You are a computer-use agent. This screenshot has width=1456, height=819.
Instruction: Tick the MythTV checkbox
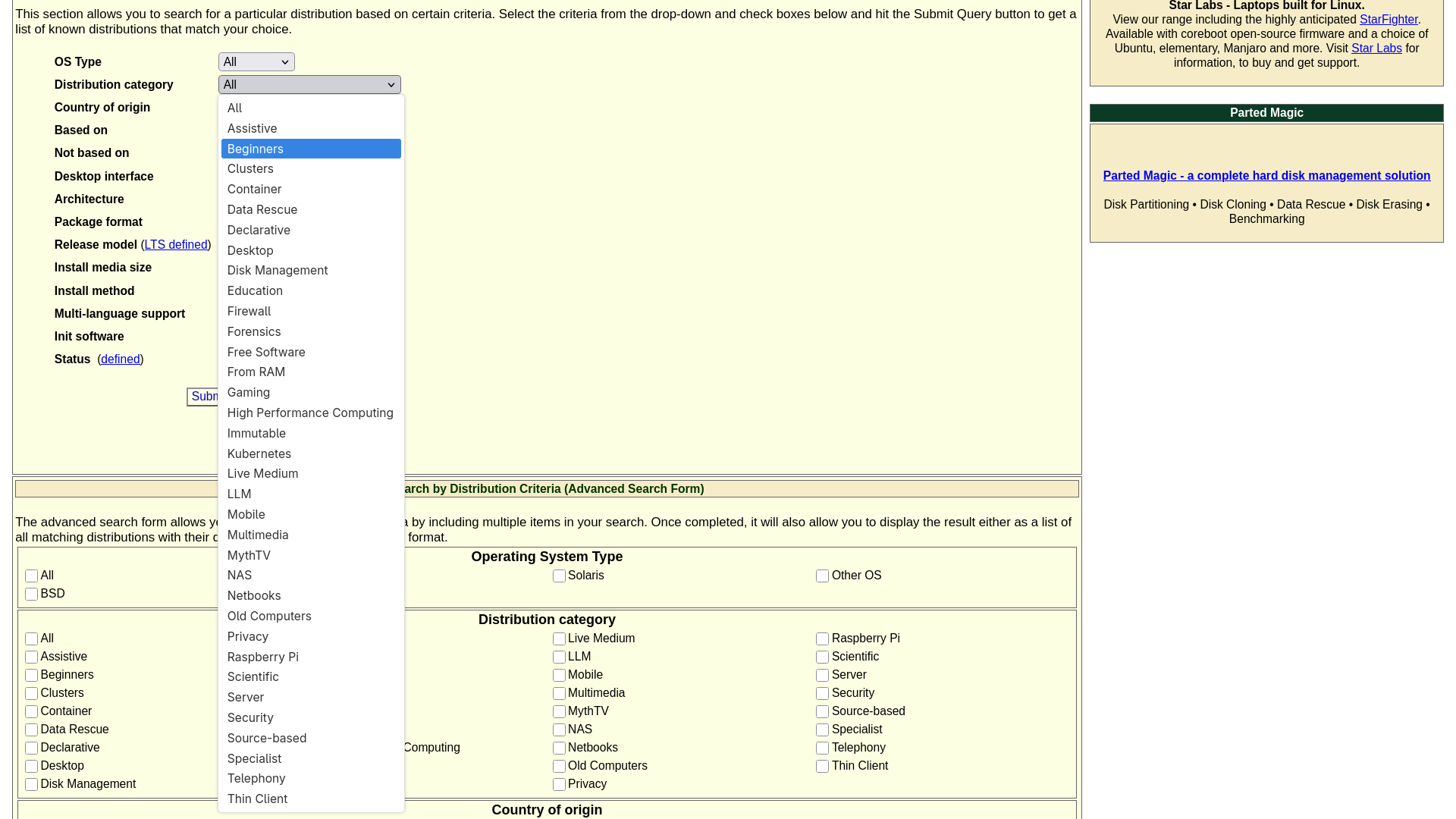click(560, 711)
